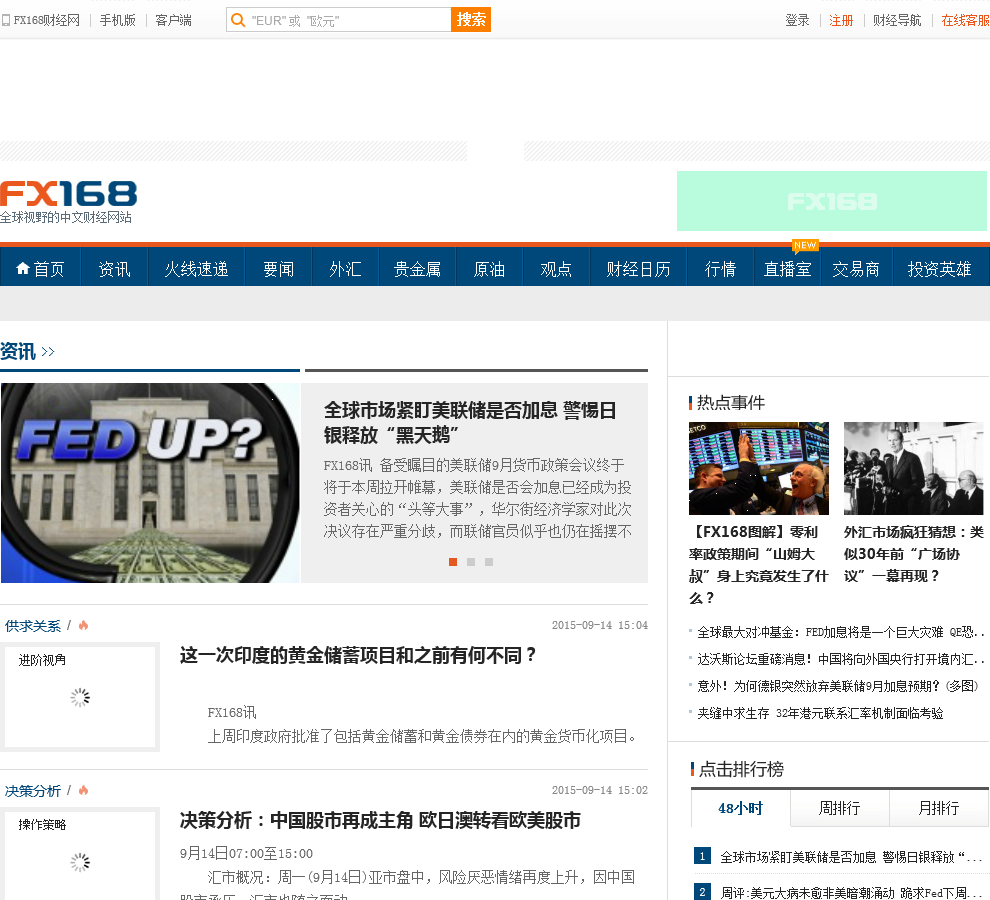
Task: Click the flame icon next to 供求关系
Action: pyautogui.click(x=83, y=625)
